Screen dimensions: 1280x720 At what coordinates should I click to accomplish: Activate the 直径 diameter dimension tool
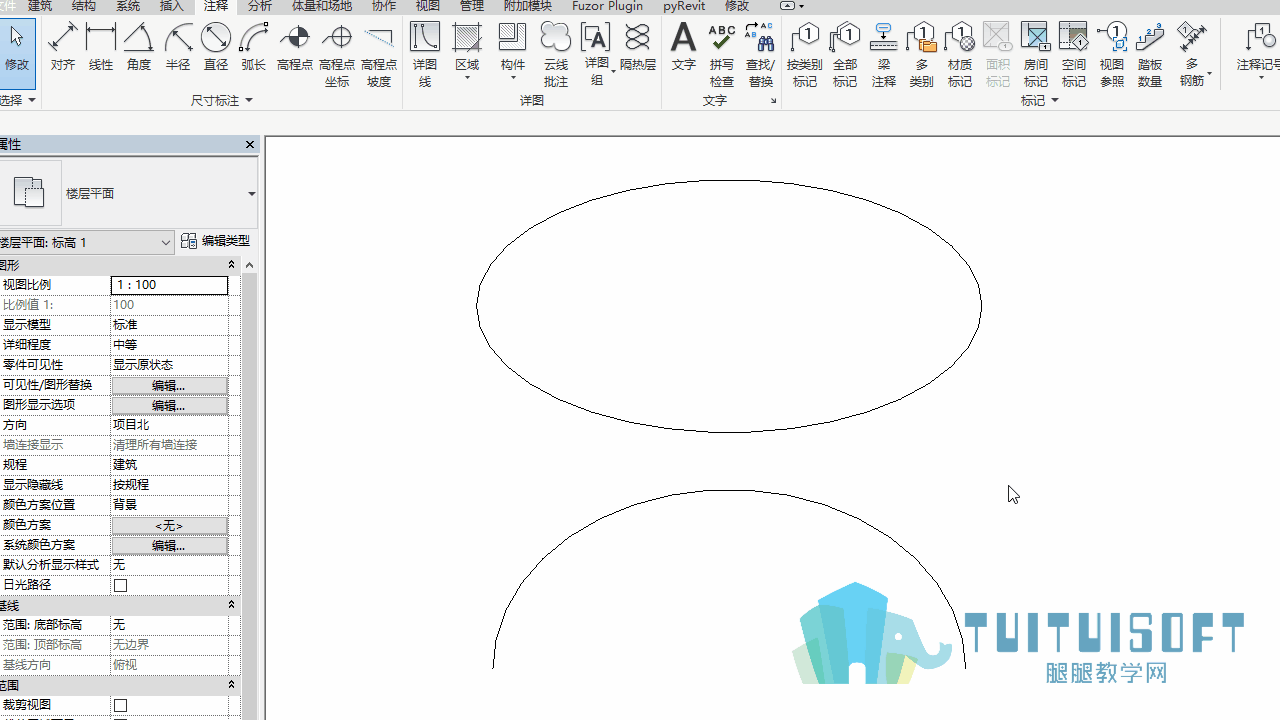pyautogui.click(x=216, y=47)
